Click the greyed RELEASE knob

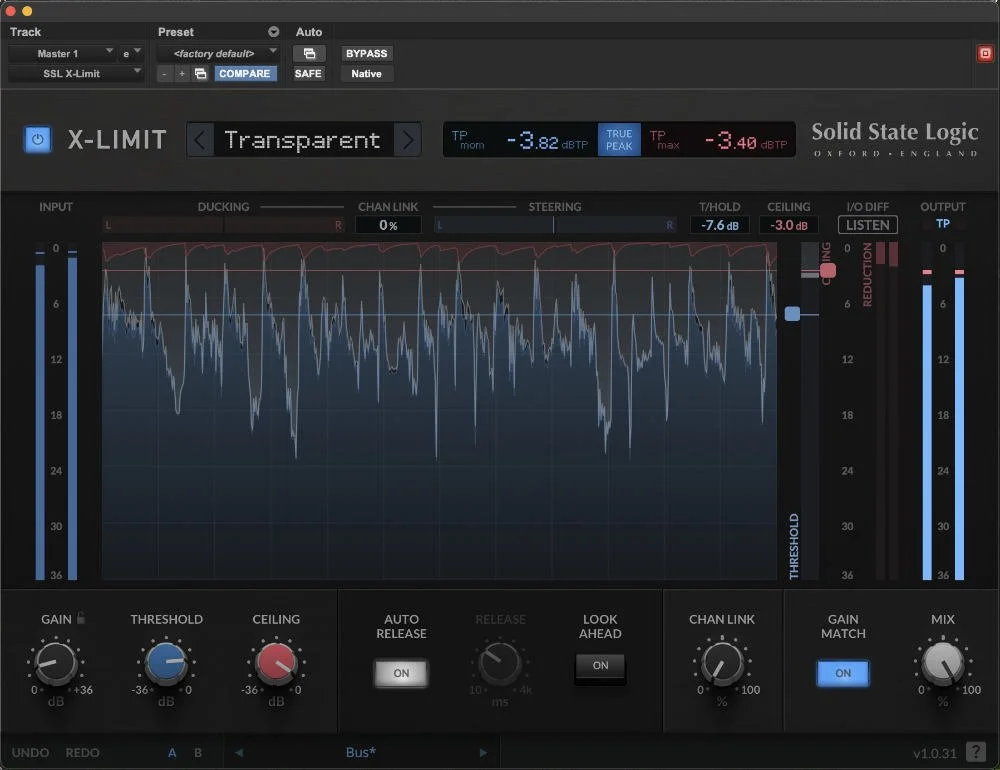click(500, 664)
